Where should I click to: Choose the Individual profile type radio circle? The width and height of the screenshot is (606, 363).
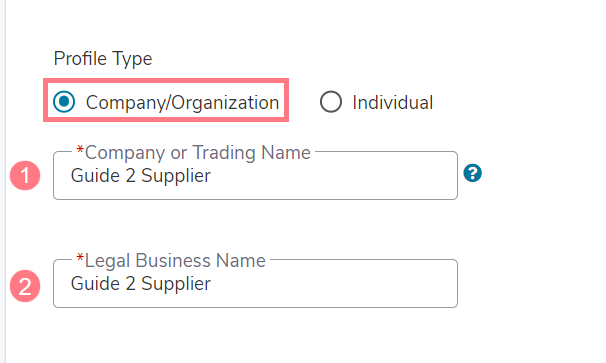(x=331, y=102)
